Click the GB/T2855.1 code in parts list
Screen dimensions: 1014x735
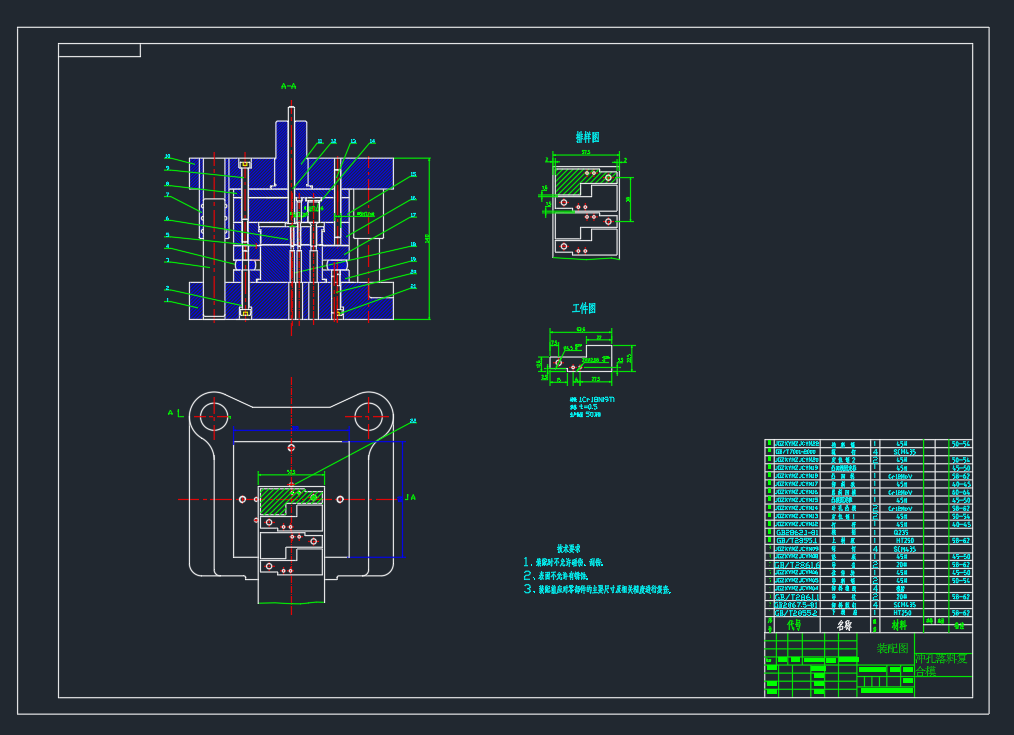click(797, 540)
